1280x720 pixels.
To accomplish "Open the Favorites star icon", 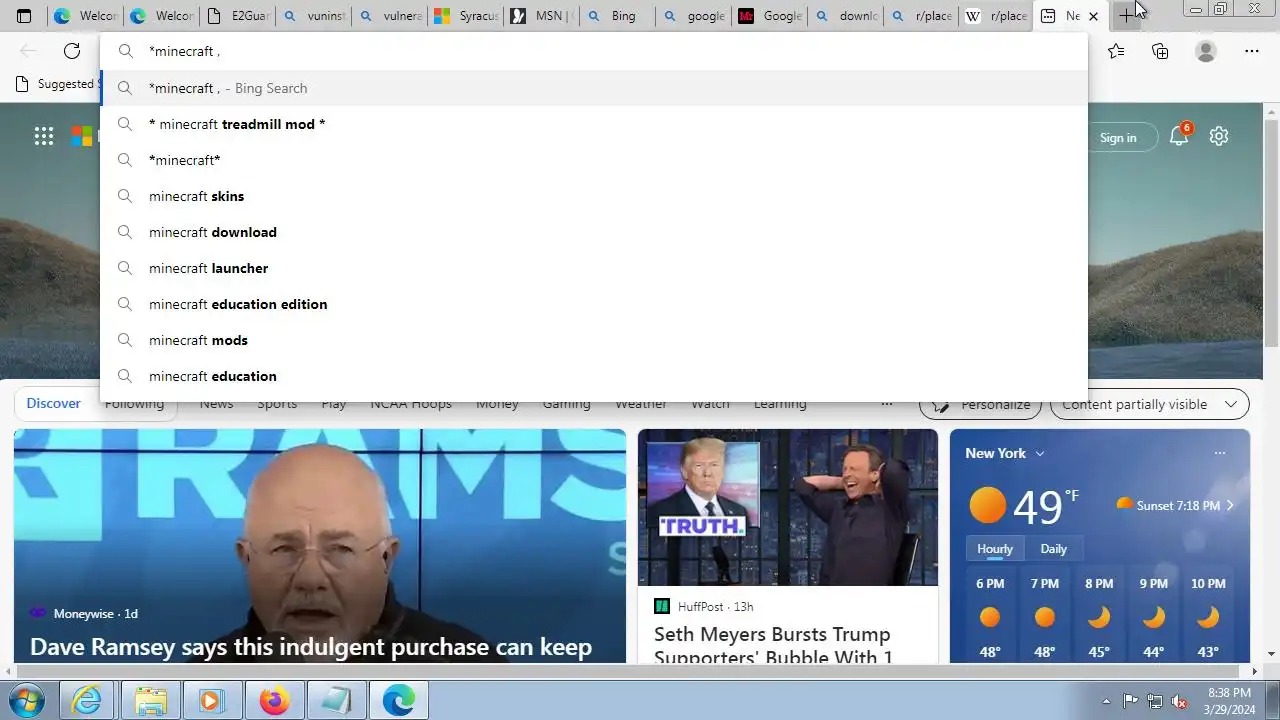I will 1116,51.
